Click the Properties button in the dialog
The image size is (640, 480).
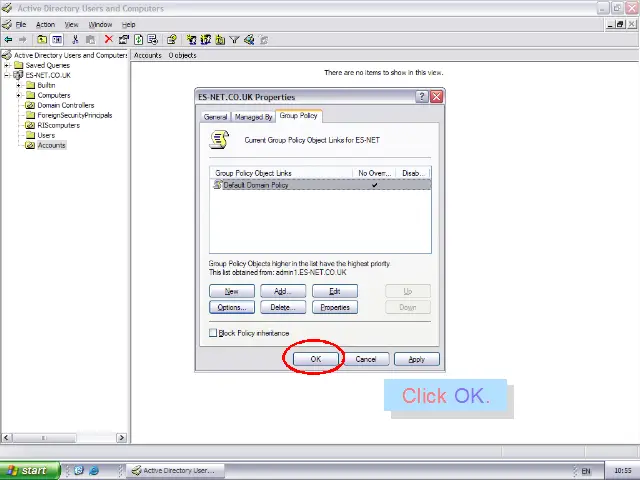click(x=335, y=307)
